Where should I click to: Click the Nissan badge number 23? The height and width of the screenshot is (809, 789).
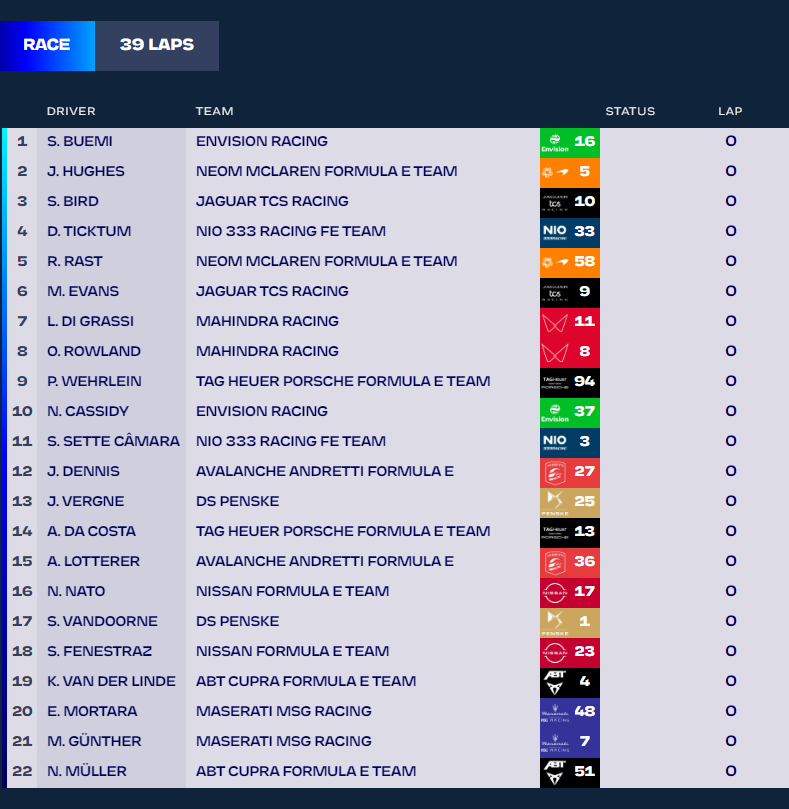(x=570, y=653)
